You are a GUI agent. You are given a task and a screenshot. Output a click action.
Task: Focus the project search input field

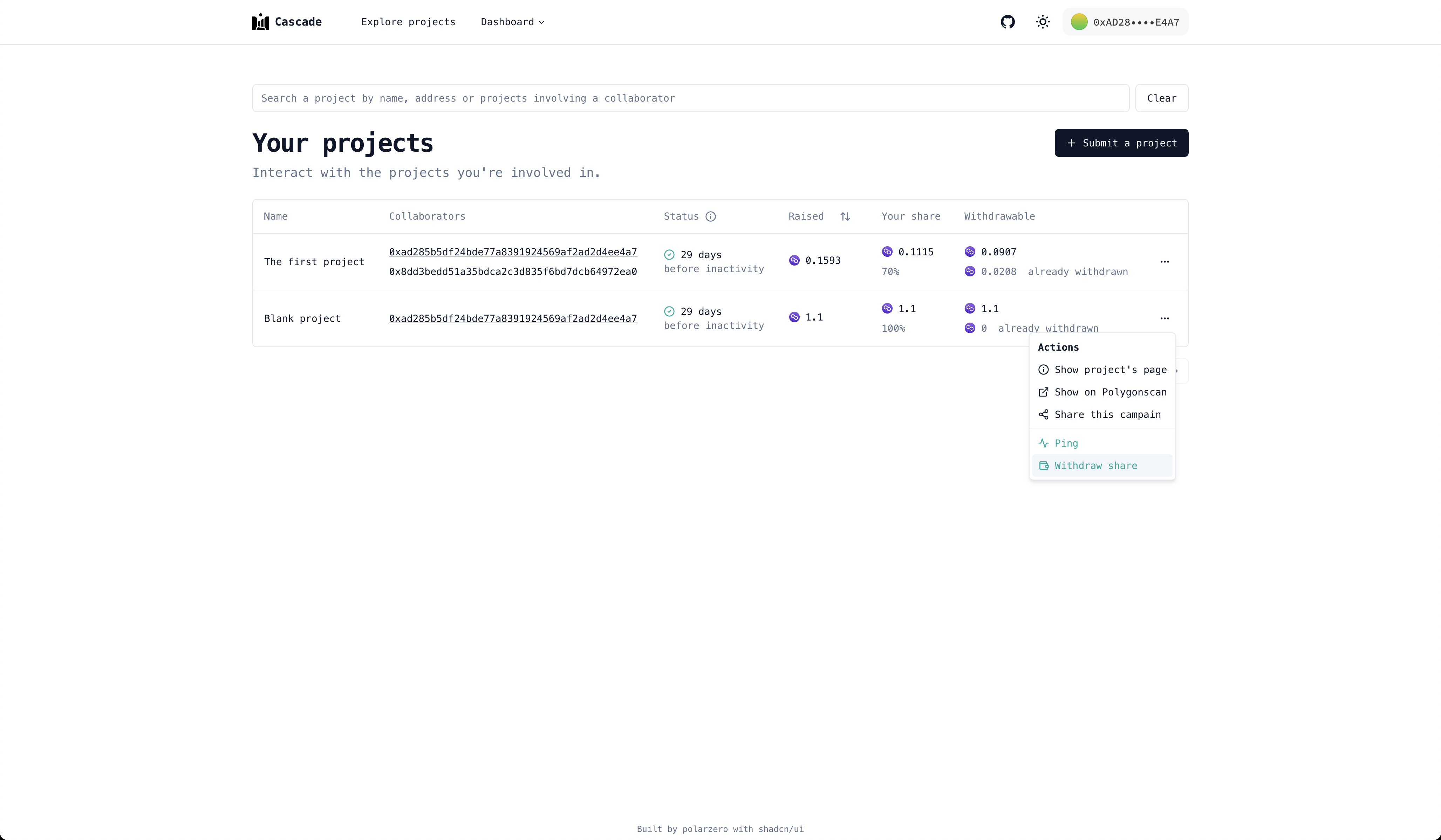pos(690,98)
